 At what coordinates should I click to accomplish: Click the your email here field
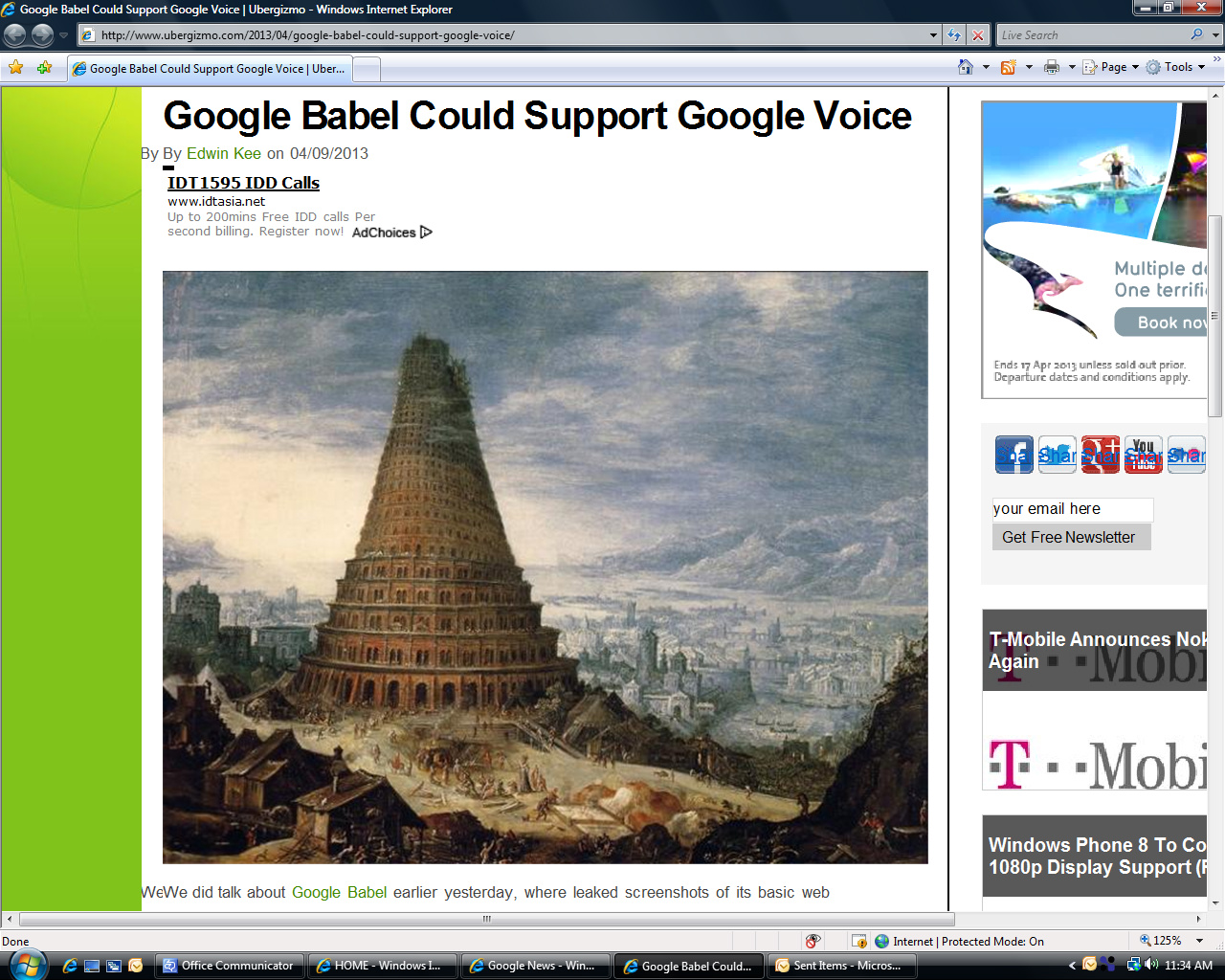tap(1072, 509)
